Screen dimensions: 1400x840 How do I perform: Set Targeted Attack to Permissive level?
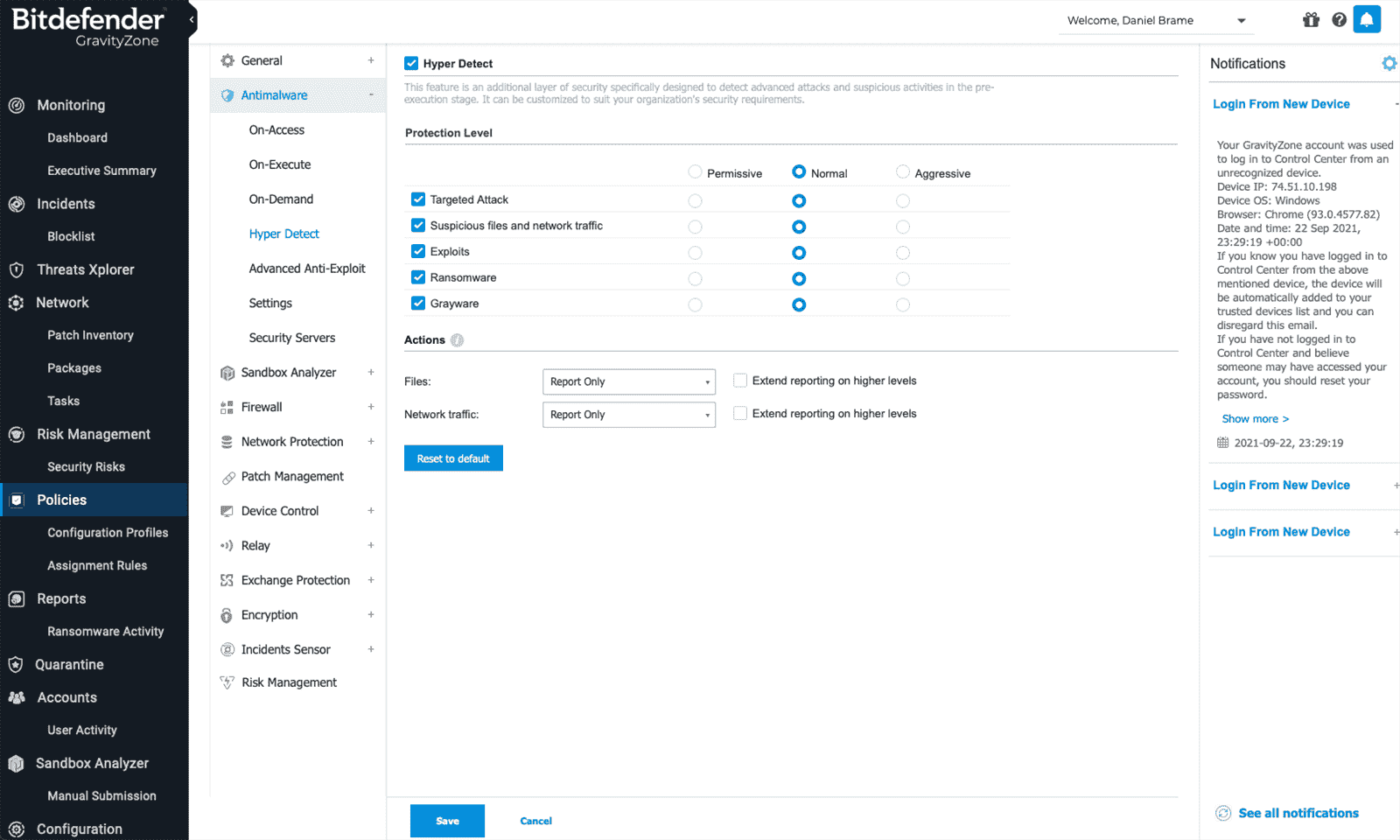695,201
